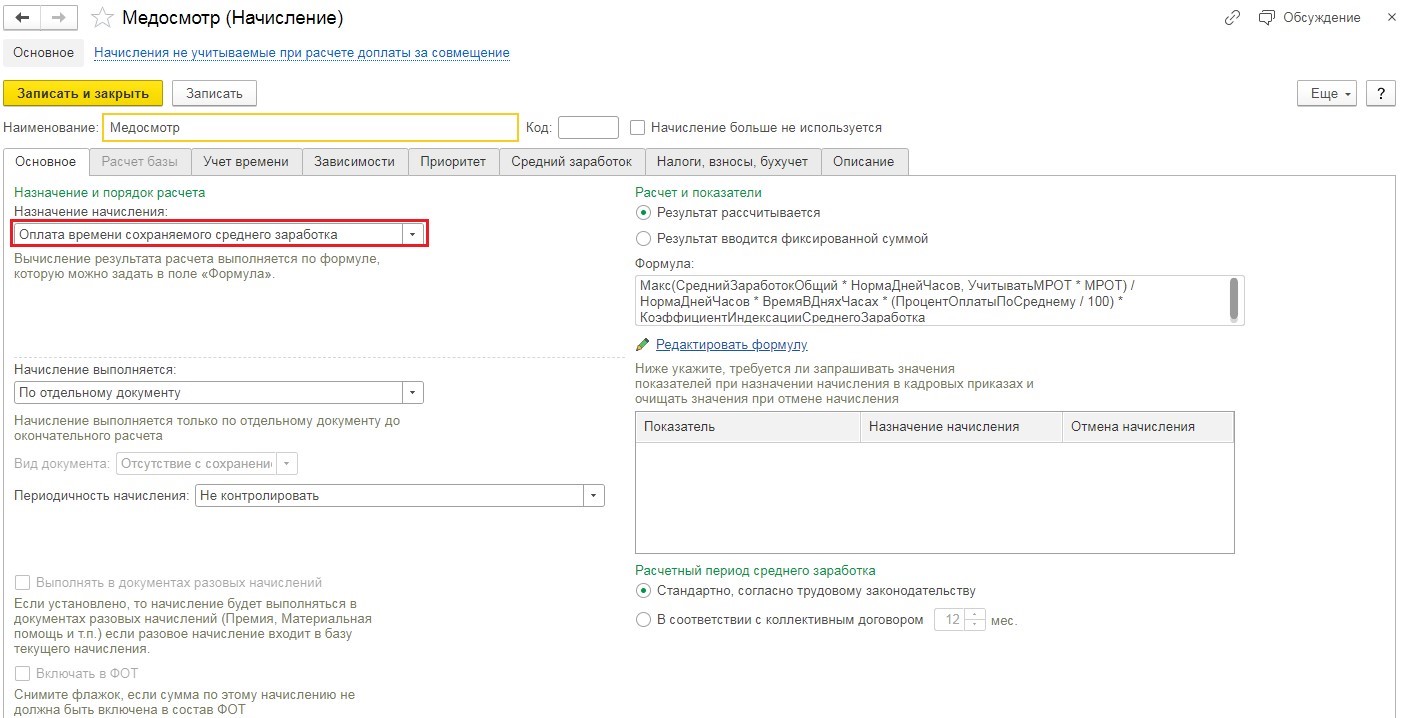1402x718 pixels.
Task: Open 'Редактировать формулу' link
Action: pos(731,345)
